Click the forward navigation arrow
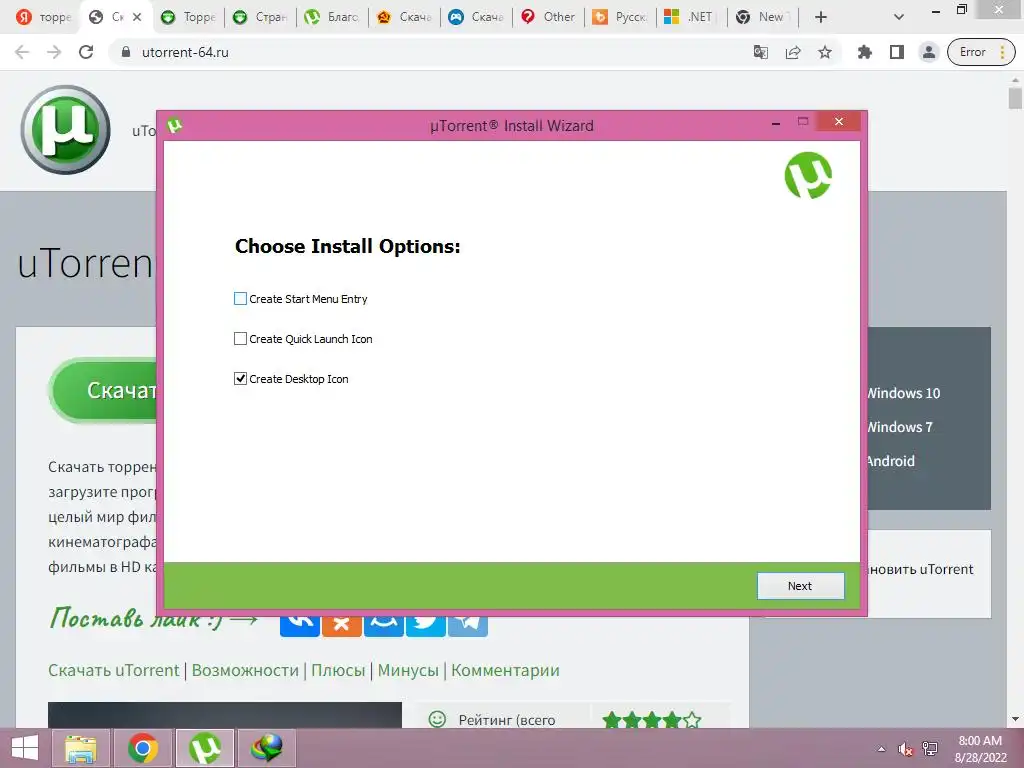Image resolution: width=1024 pixels, height=768 pixels. tap(54, 52)
